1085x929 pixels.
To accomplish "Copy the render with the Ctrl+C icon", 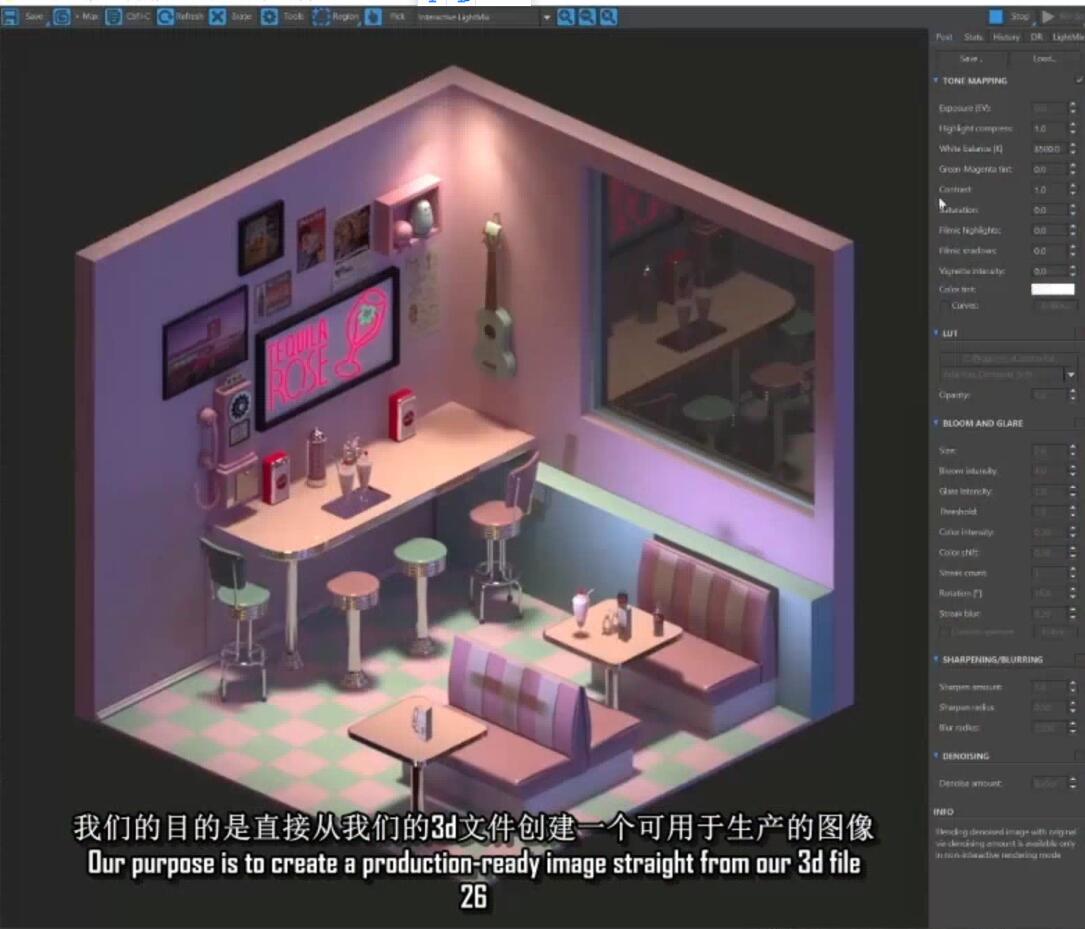I will click(x=114, y=17).
